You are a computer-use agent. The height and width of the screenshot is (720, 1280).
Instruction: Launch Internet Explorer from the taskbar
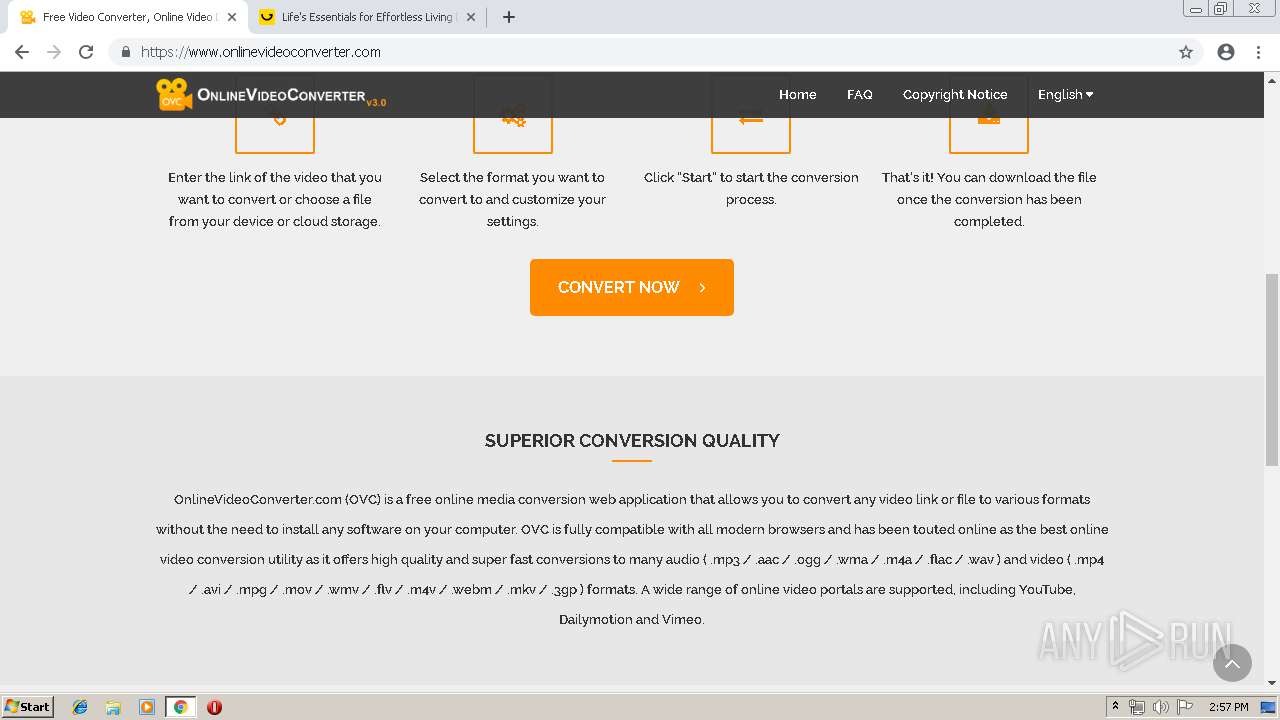[x=80, y=707]
